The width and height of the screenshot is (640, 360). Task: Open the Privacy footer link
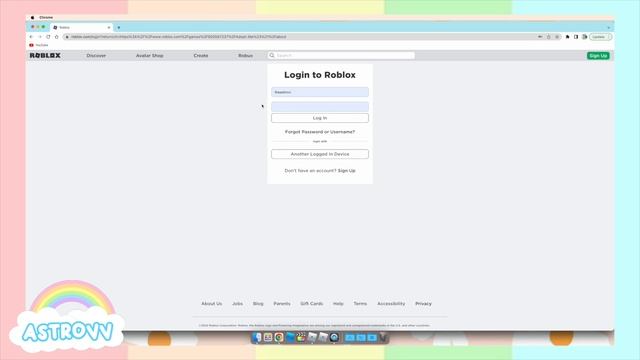click(x=423, y=304)
